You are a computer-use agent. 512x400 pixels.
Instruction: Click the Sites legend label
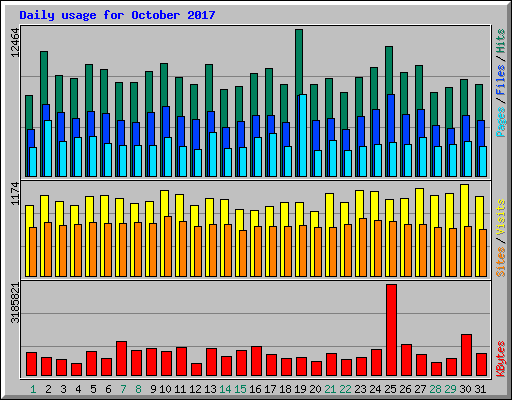[501, 262]
